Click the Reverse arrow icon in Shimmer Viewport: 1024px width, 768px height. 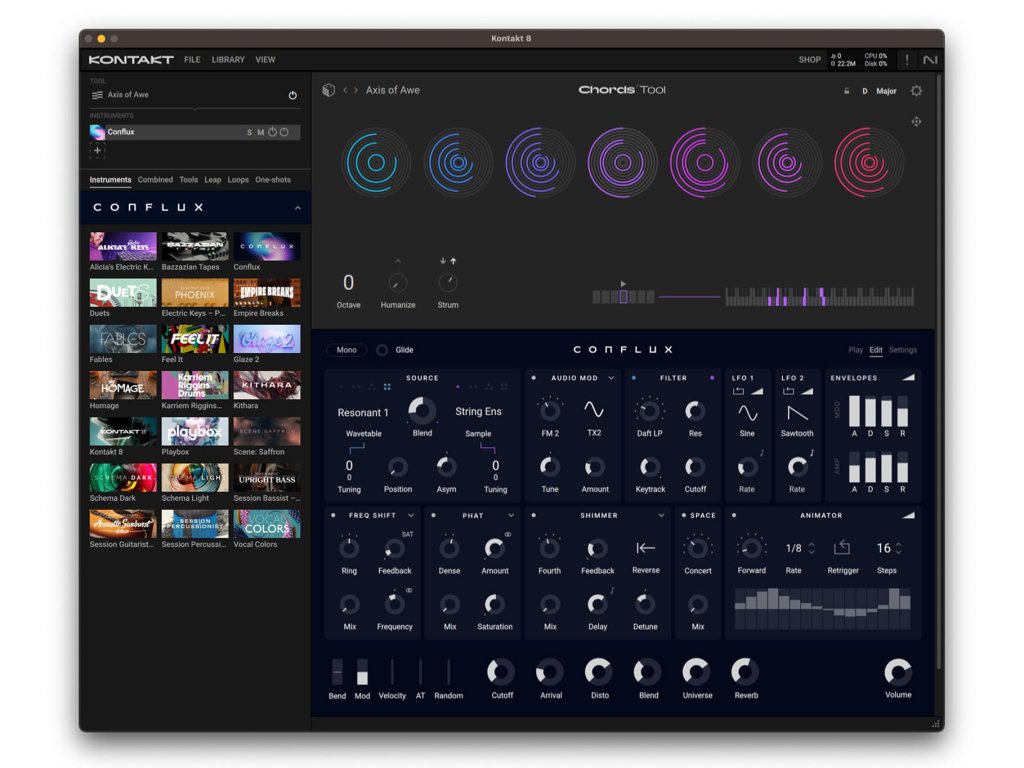(646, 547)
